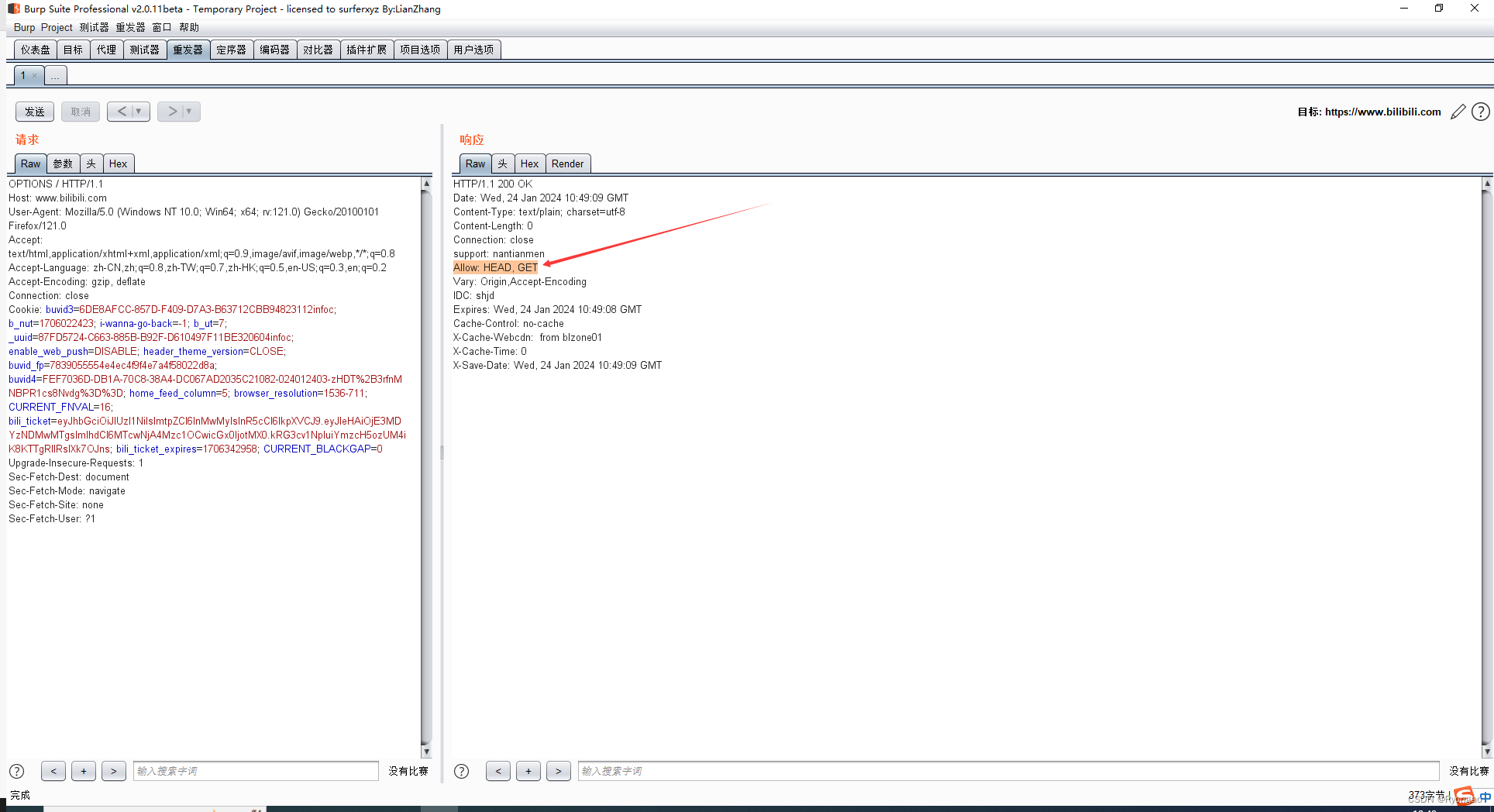1494x812 pixels.
Task: Click response pane scroll down arrow
Action: [1486, 752]
